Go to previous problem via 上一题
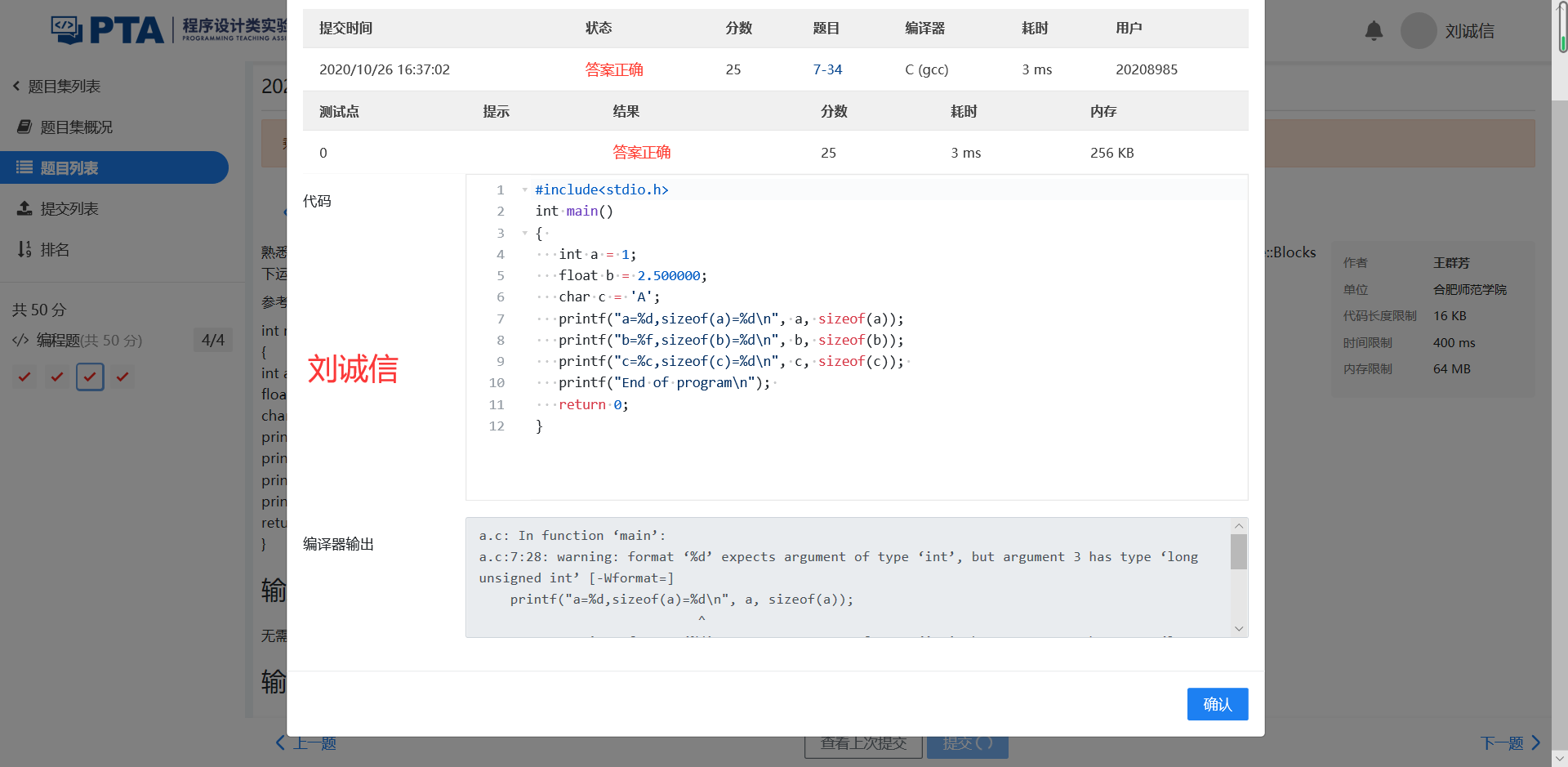1568x767 pixels. 315,742
